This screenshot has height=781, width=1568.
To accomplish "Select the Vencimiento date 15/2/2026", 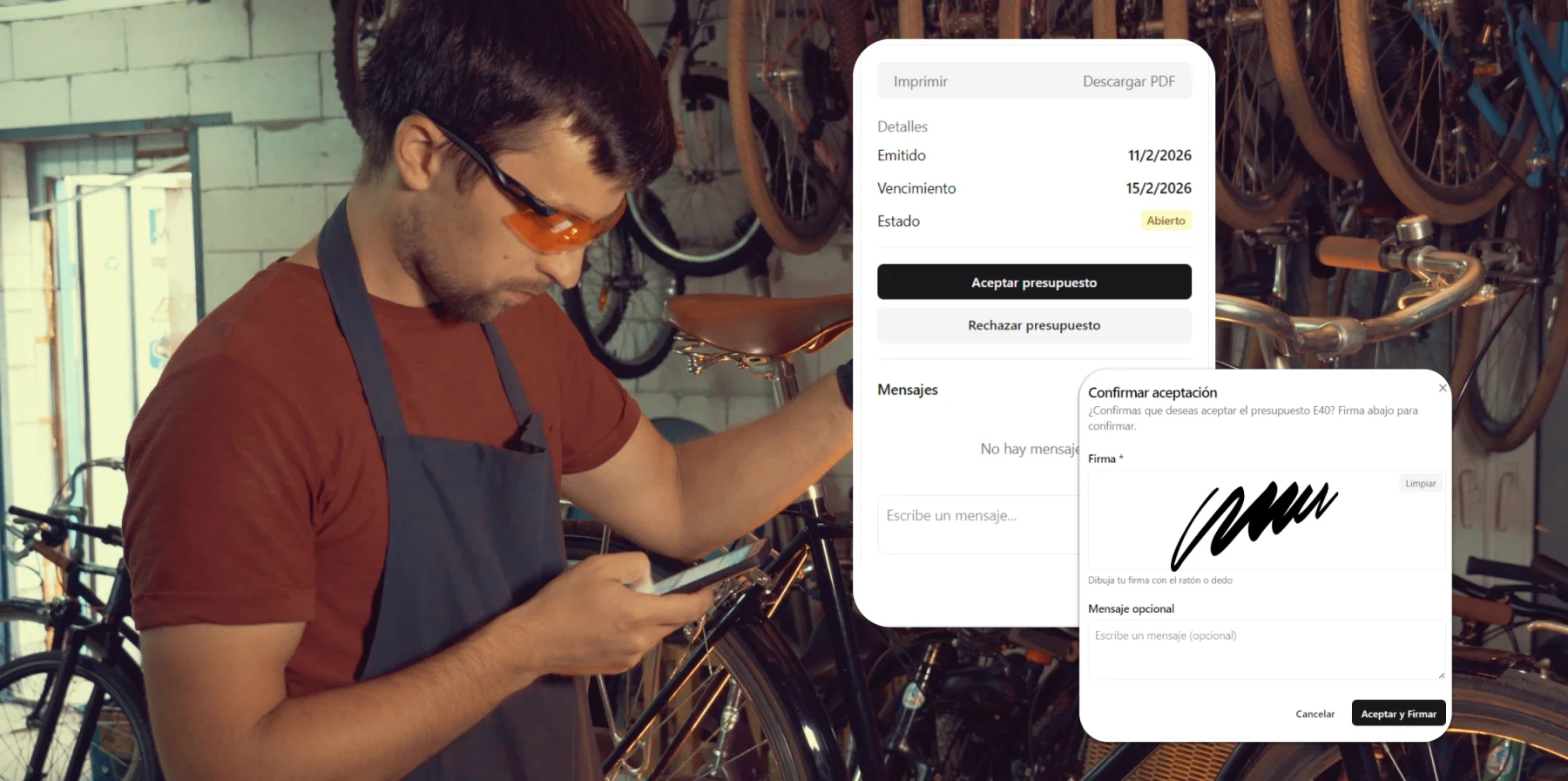I will (x=1159, y=188).
